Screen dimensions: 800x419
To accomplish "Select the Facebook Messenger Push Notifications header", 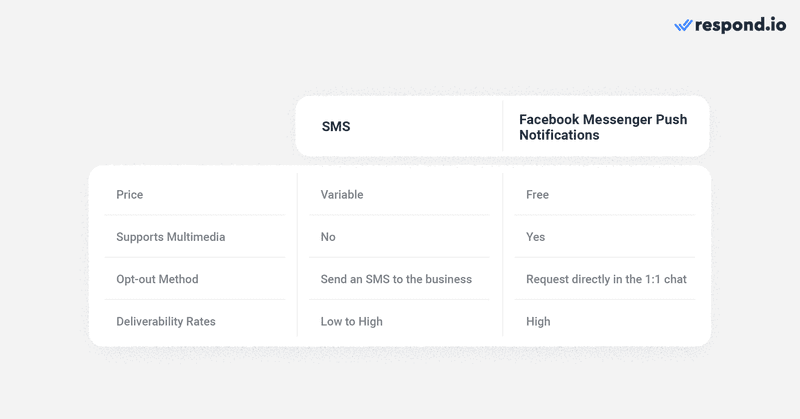I will (x=602, y=127).
